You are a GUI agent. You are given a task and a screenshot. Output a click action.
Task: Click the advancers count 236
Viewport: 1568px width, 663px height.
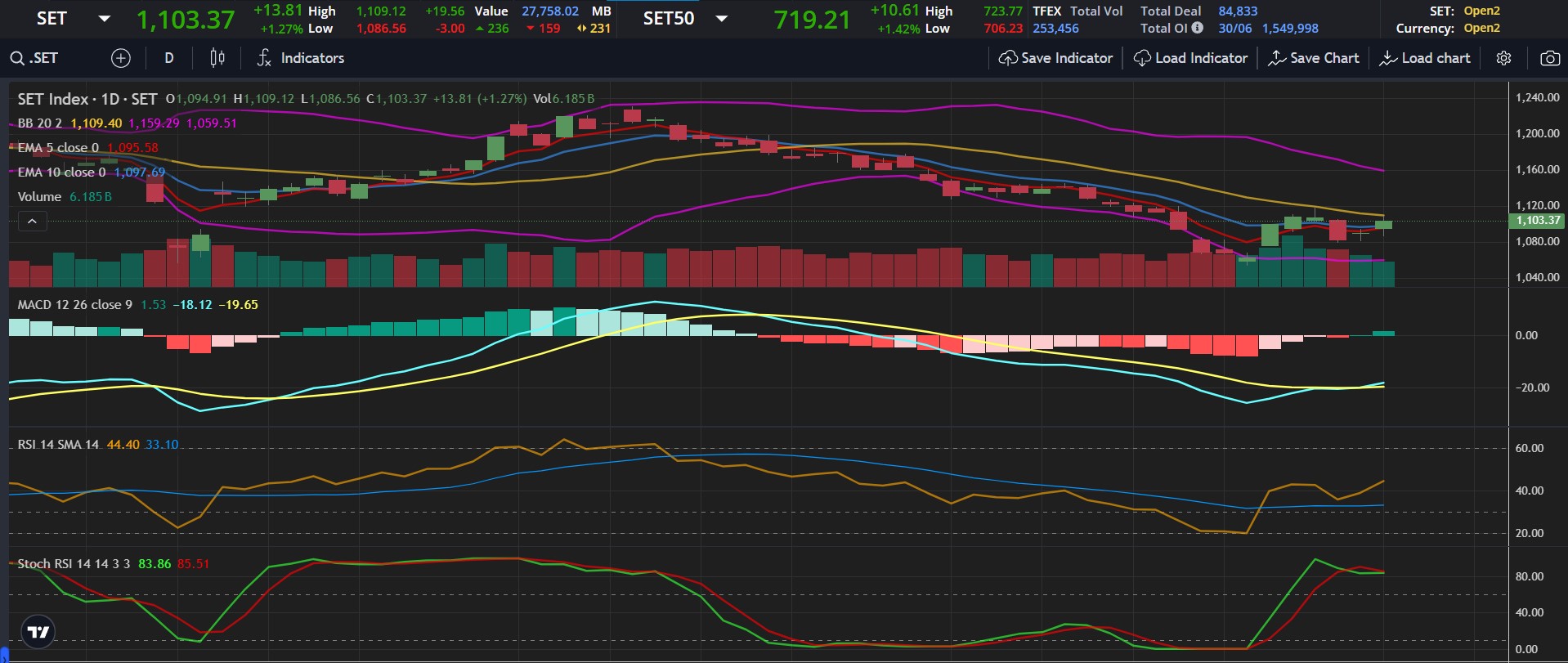tap(498, 29)
